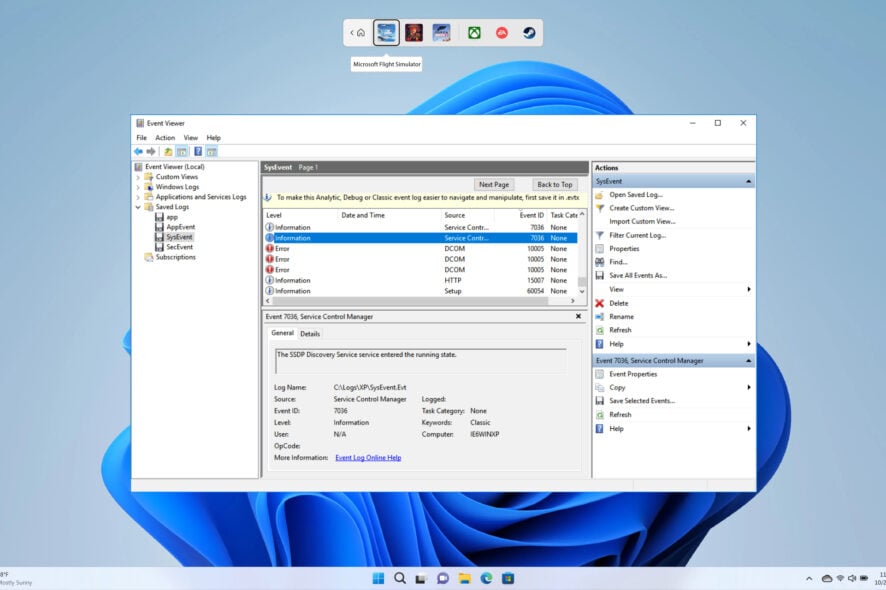The width and height of the screenshot is (886, 590).
Task: Click the Properties icon in Actions pane
Action: point(600,249)
